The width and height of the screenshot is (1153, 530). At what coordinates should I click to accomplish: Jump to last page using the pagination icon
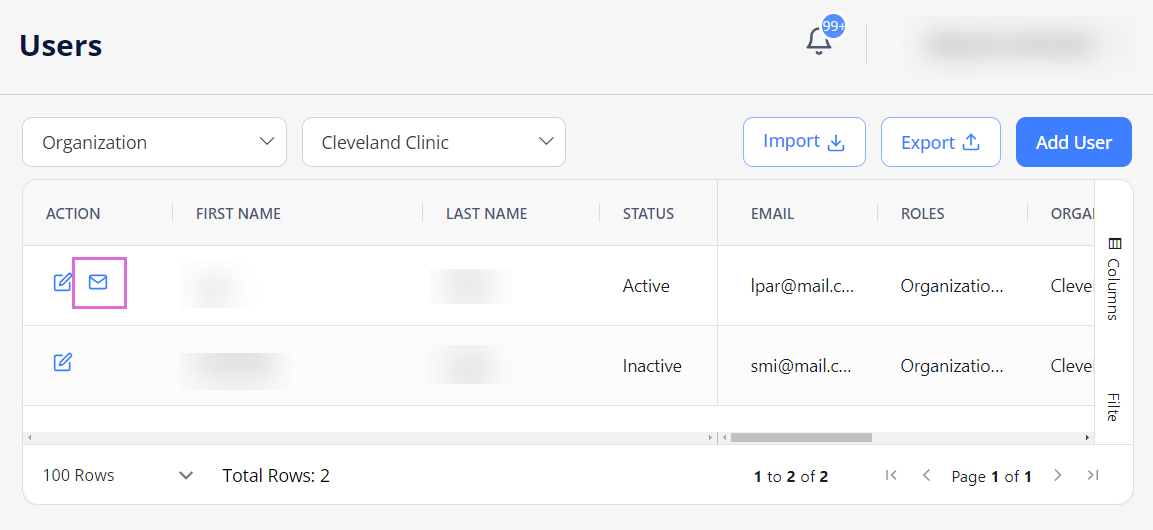pos(1093,476)
